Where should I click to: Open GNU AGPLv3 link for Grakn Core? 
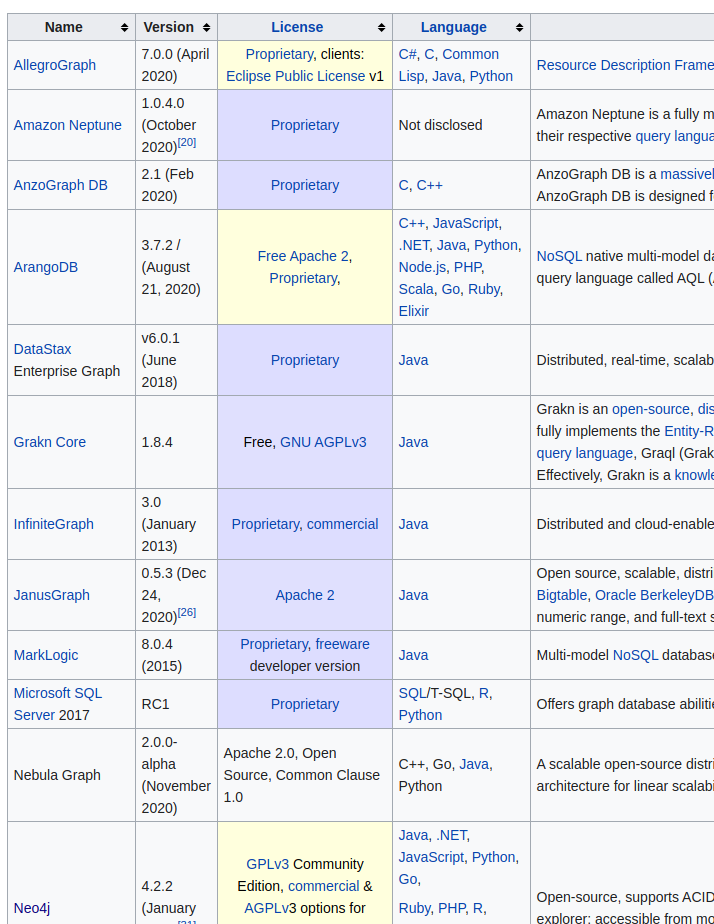(x=323, y=443)
